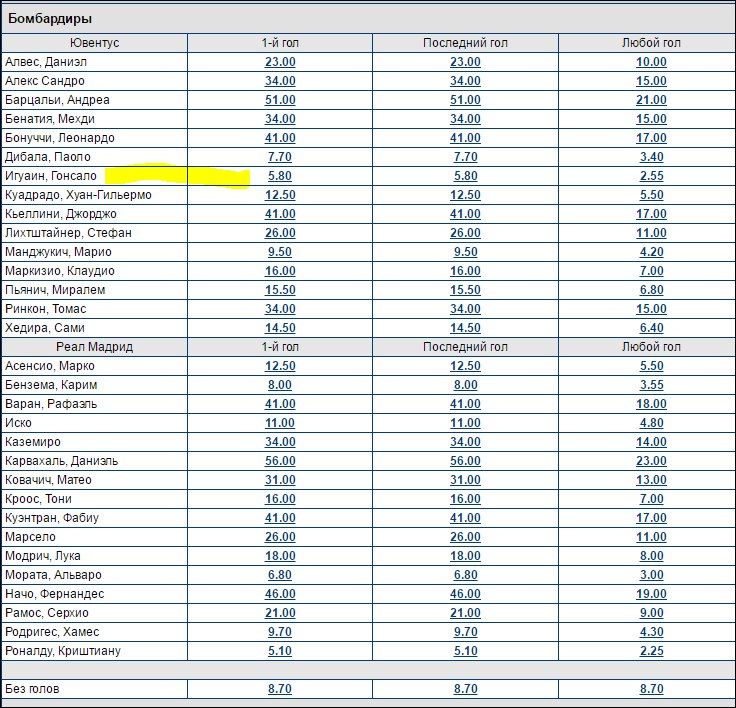Click last goal odds 26.00 for Марсело
The width and height of the screenshot is (736, 708).
coord(465,537)
